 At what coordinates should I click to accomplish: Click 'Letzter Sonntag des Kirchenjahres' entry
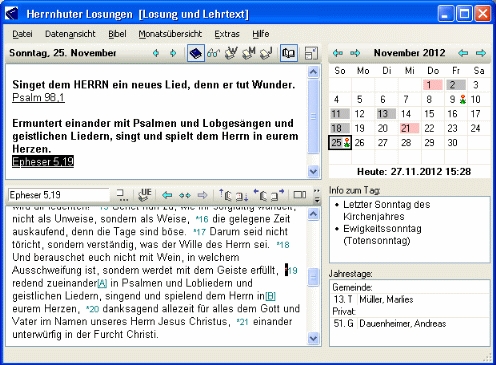pos(387,210)
